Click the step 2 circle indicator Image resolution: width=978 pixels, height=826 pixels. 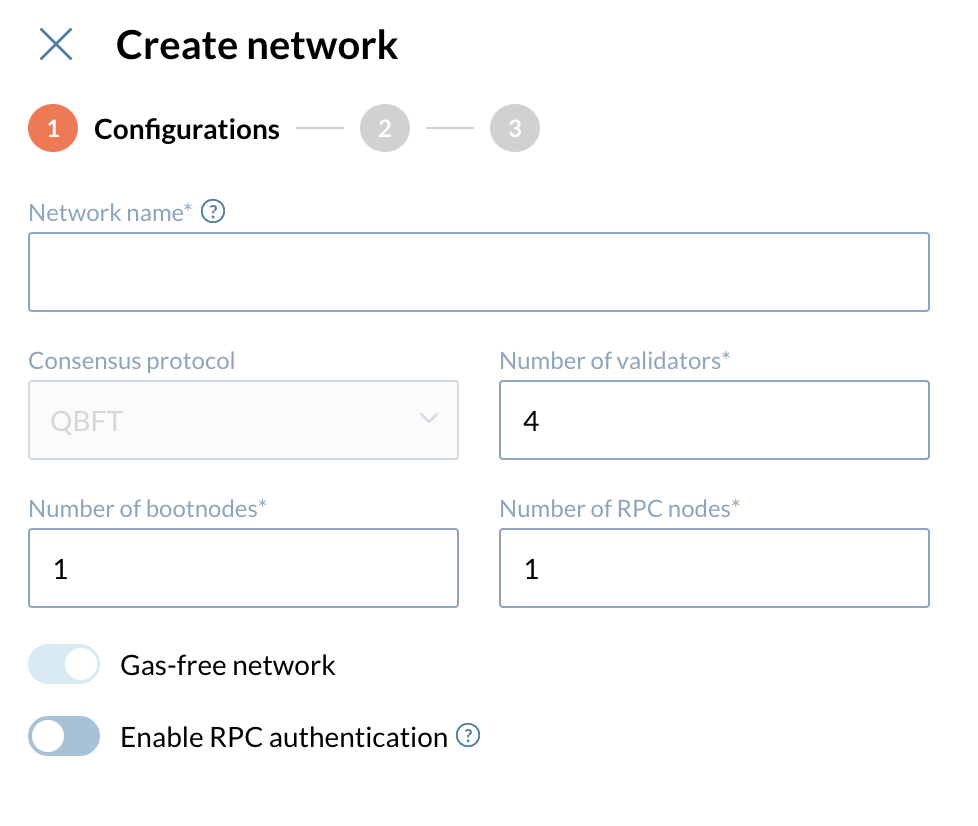[385, 128]
